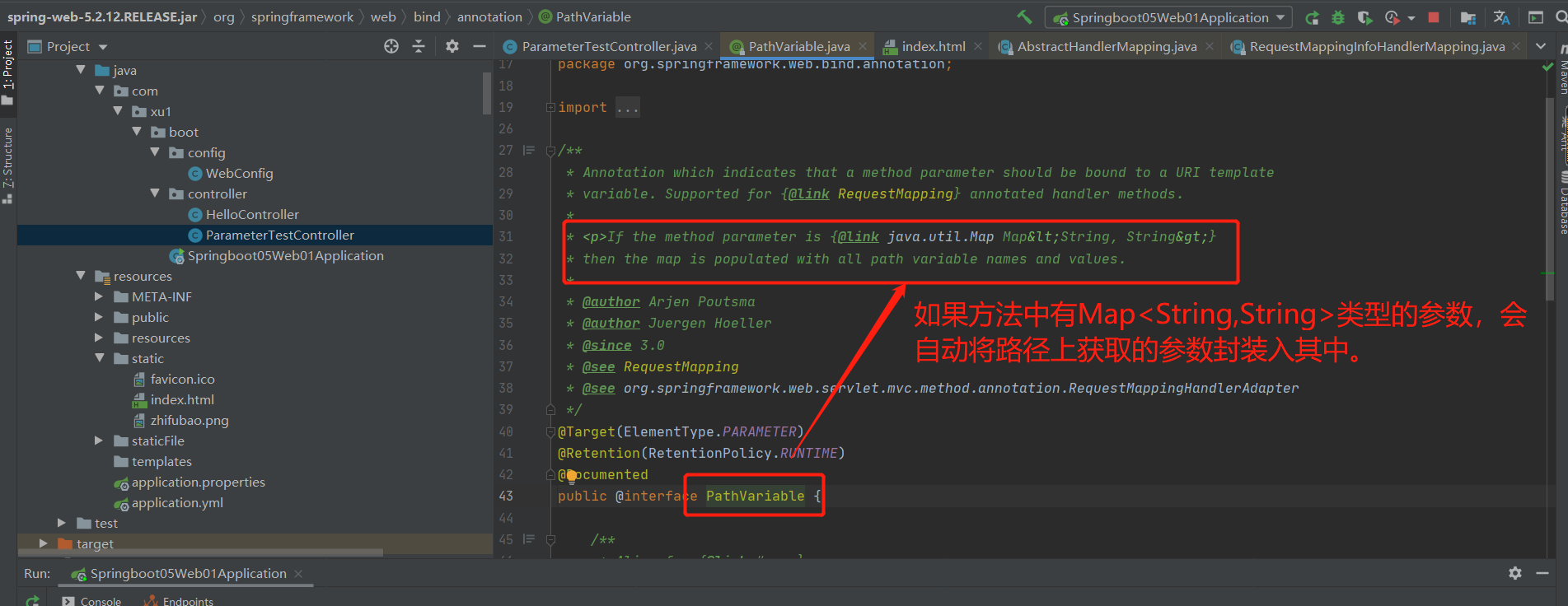Open Run panel settings gear
Viewport: 1568px width, 606px height.
tap(1515, 573)
